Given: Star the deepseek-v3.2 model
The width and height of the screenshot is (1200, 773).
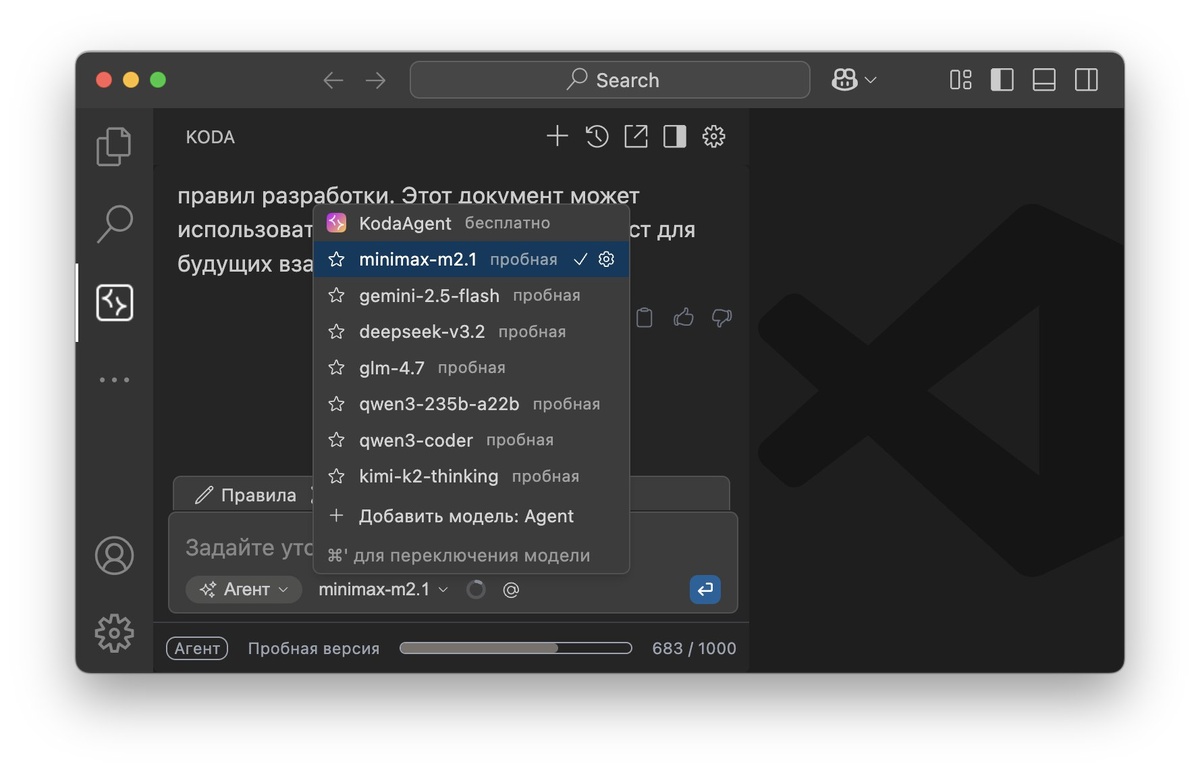Looking at the screenshot, I should pyautogui.click(x=337, y=331).
